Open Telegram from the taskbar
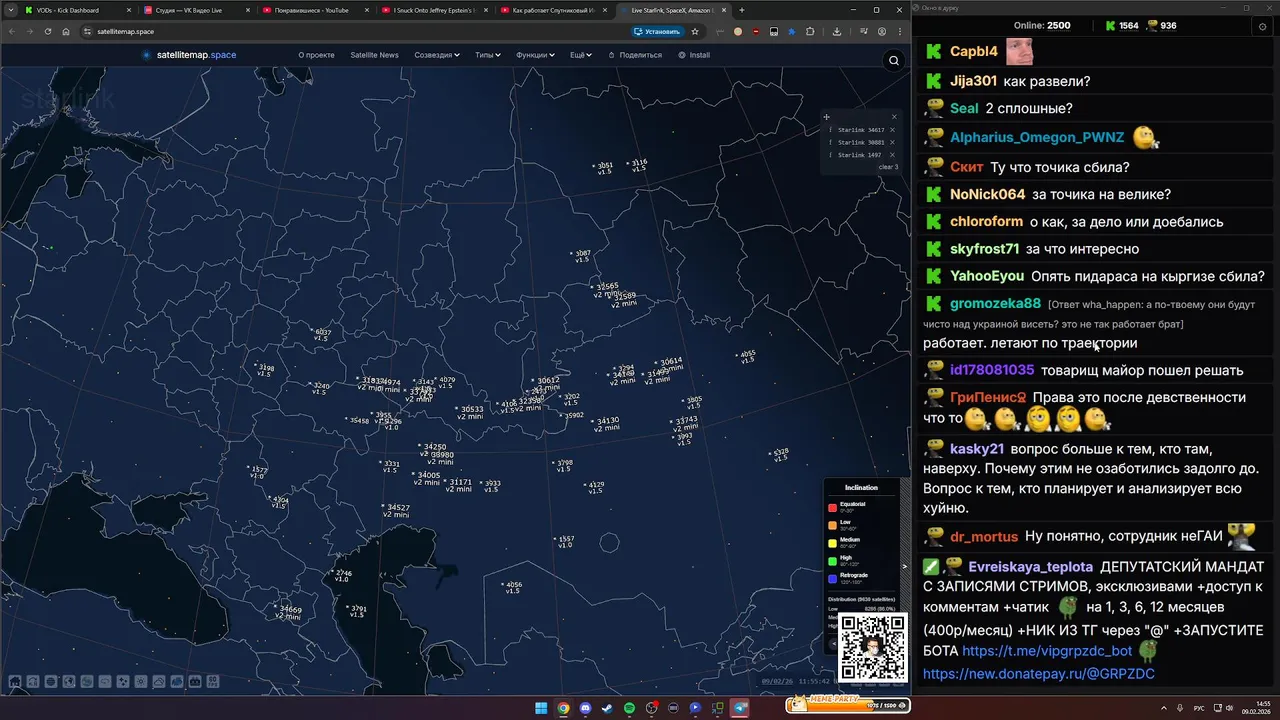The width and height of the screenshot is (1280, 720). point(740,708)
